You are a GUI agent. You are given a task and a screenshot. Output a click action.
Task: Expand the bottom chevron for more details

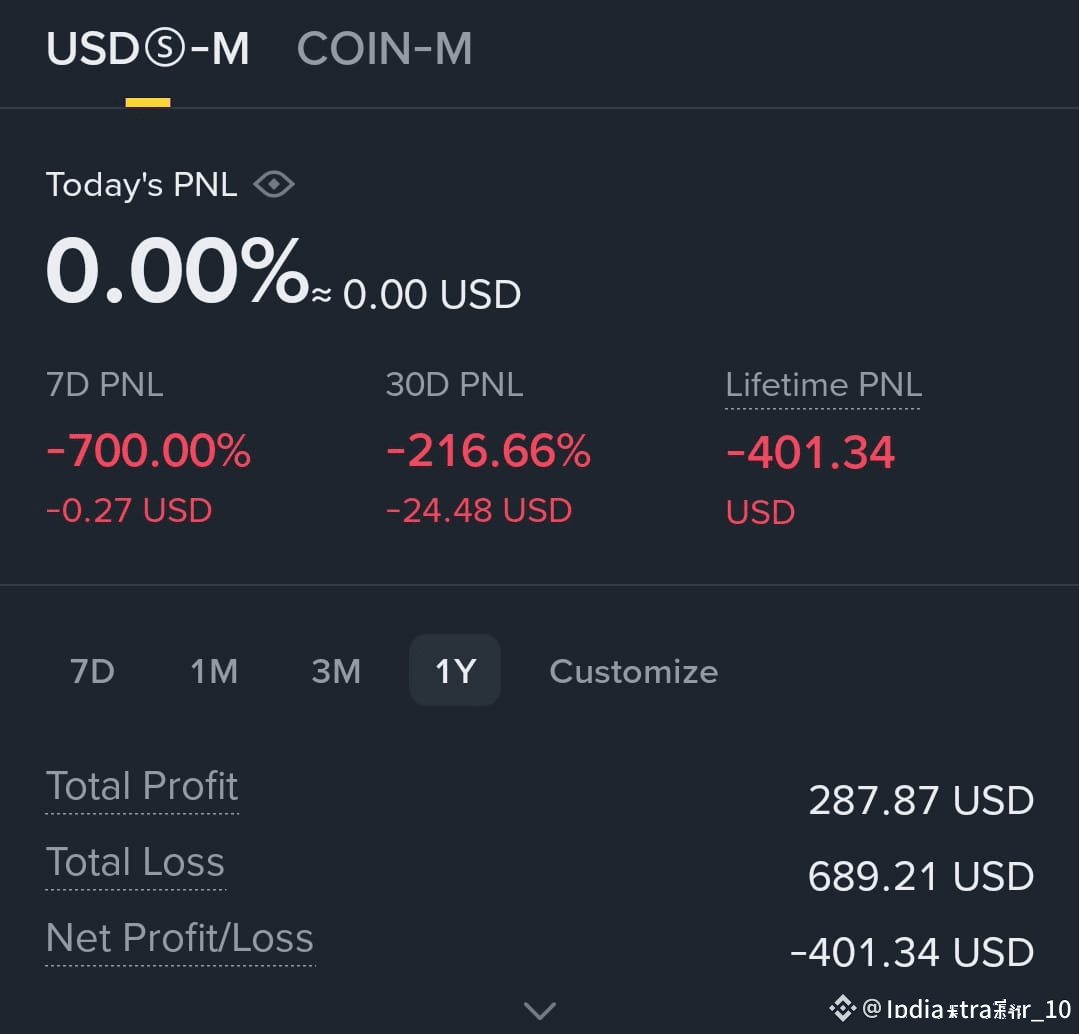coord(540,1010)
